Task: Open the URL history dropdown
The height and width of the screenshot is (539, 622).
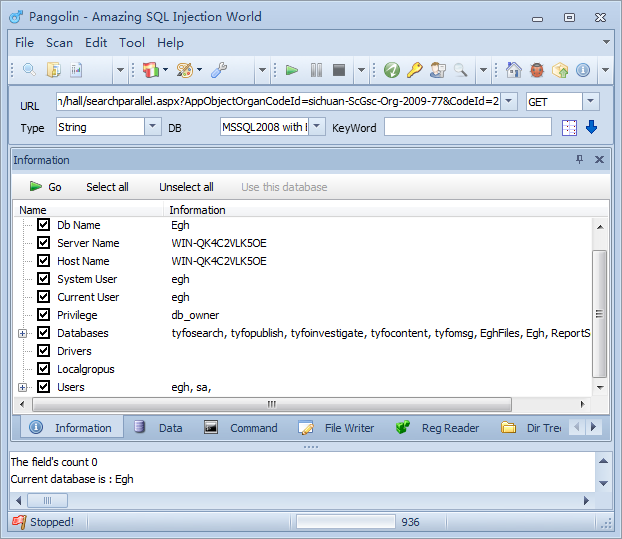Action: click(x=509, y=101)
